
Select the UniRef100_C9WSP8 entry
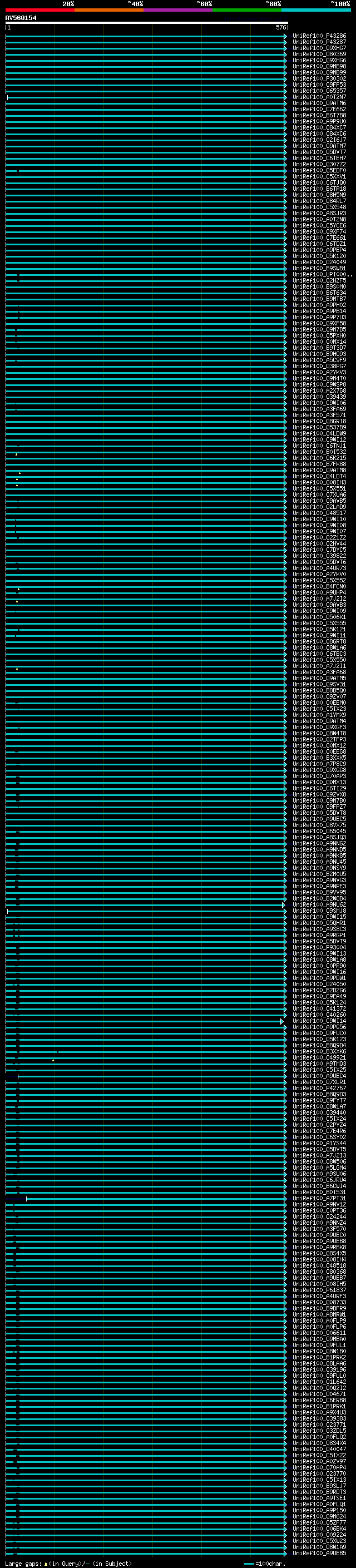click(319, 385)
